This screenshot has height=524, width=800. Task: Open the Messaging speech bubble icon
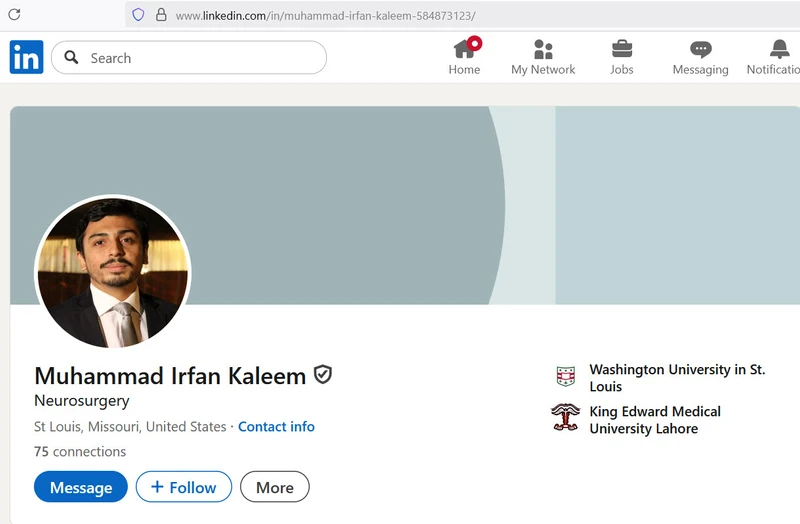700,49
